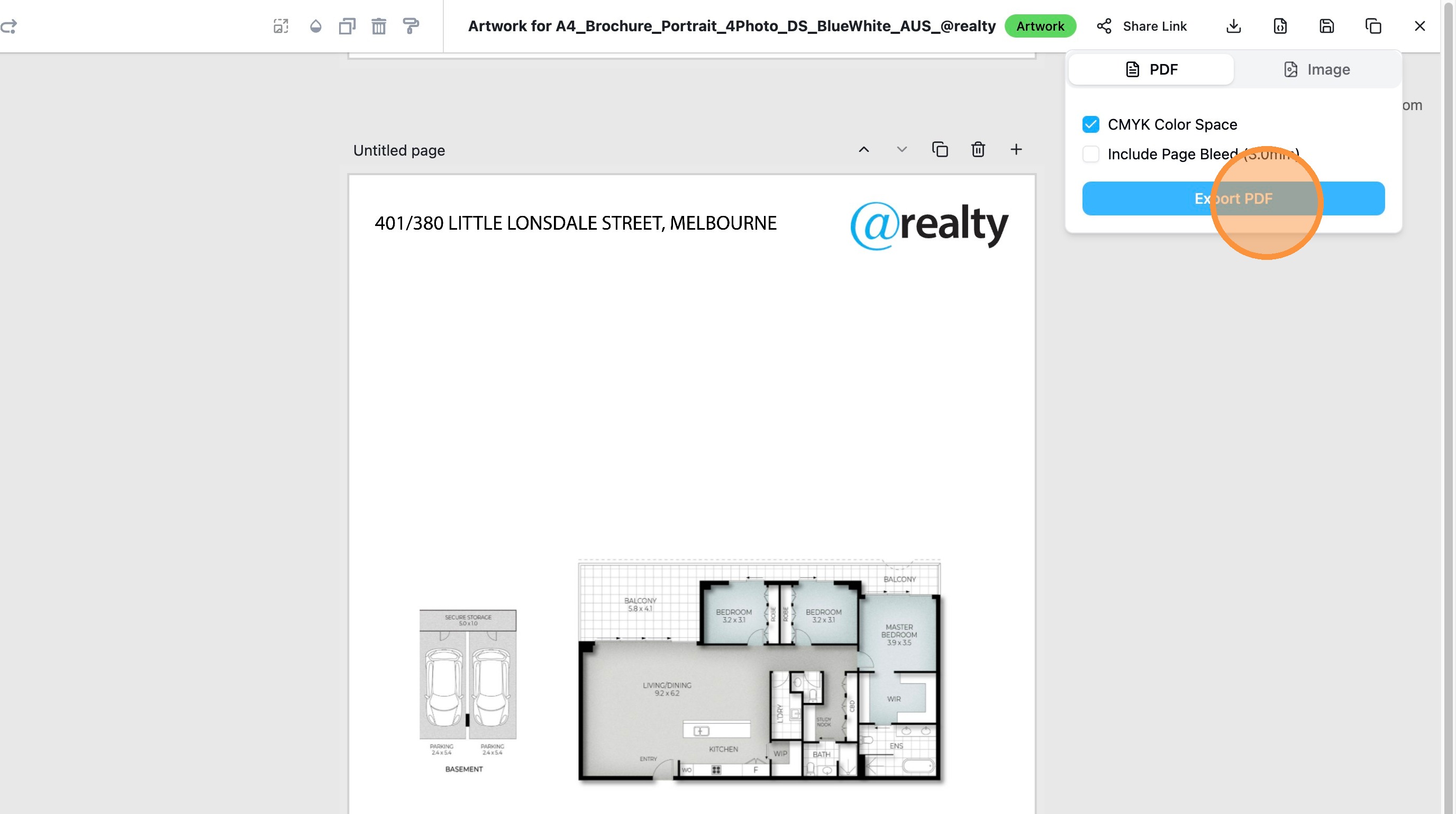This screenshot has width=1456, height=814.
Task: Move Untitled page down with chevron
Action: point(902,150)
